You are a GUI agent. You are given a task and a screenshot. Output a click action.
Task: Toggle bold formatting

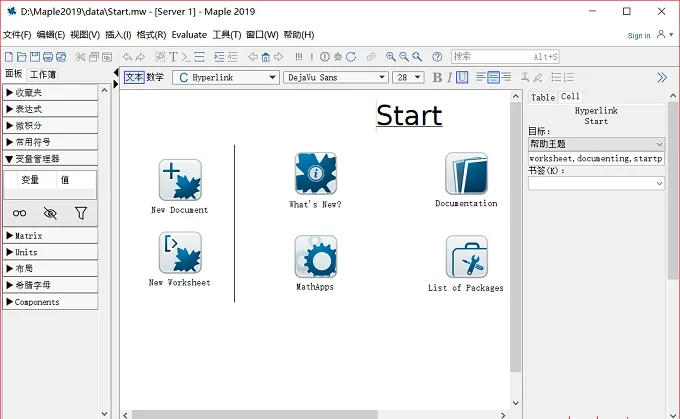(x=437, y=78)
